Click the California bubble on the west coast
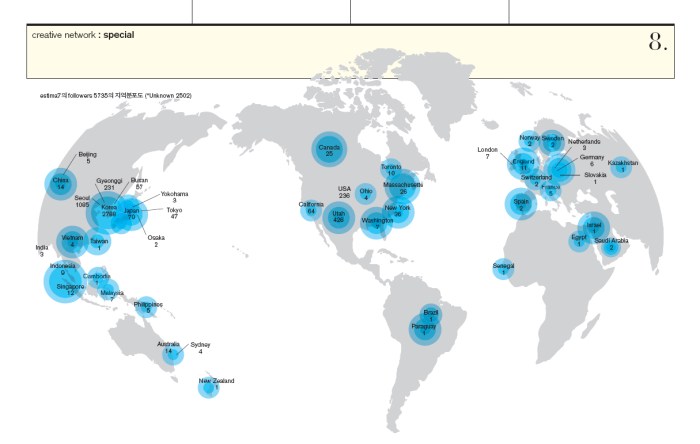 (312, 207)
